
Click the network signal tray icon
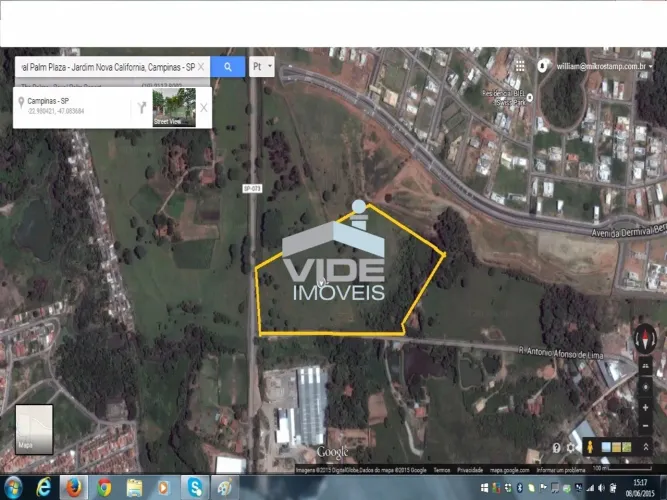tap(590, 488)
